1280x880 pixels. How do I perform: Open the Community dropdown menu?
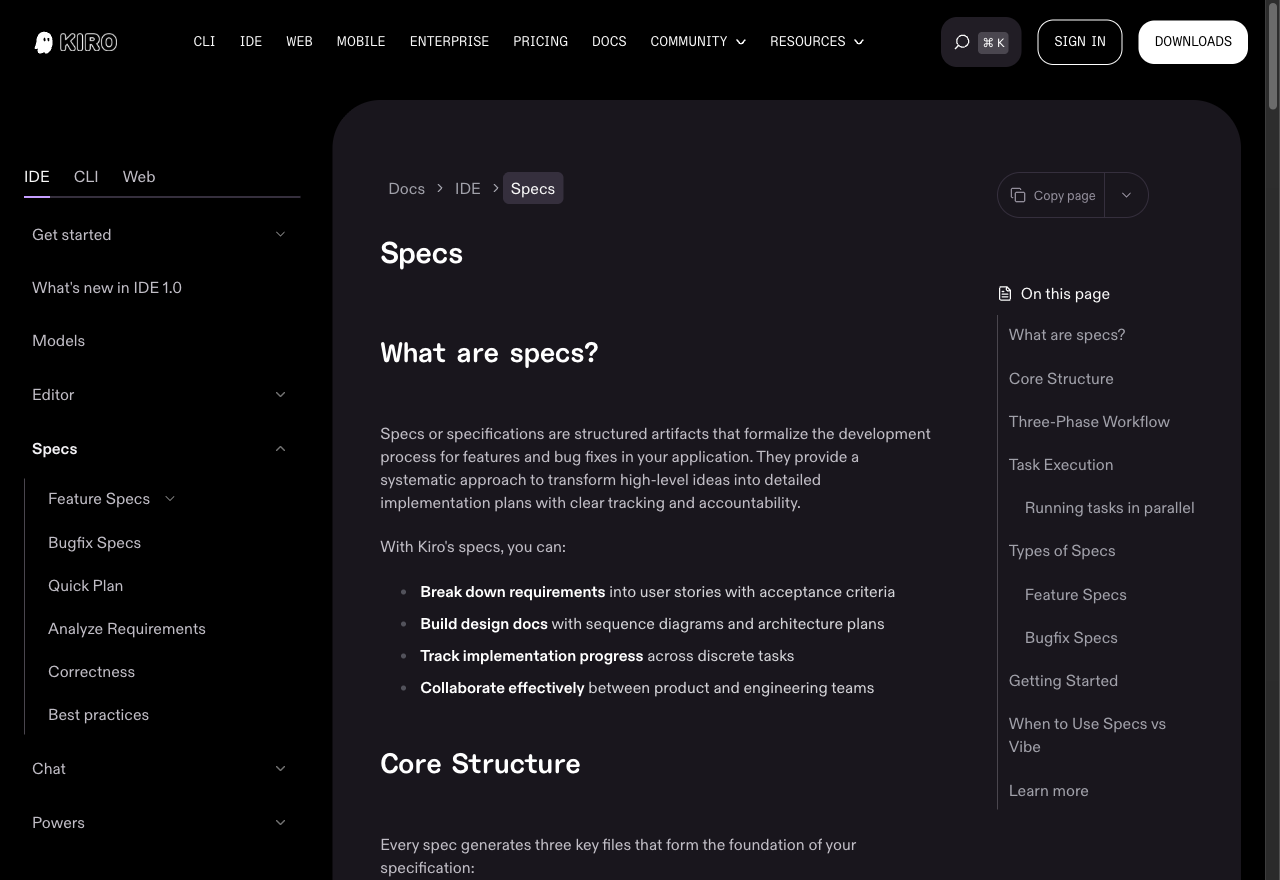pyautogui.click(x=698, y=42)
